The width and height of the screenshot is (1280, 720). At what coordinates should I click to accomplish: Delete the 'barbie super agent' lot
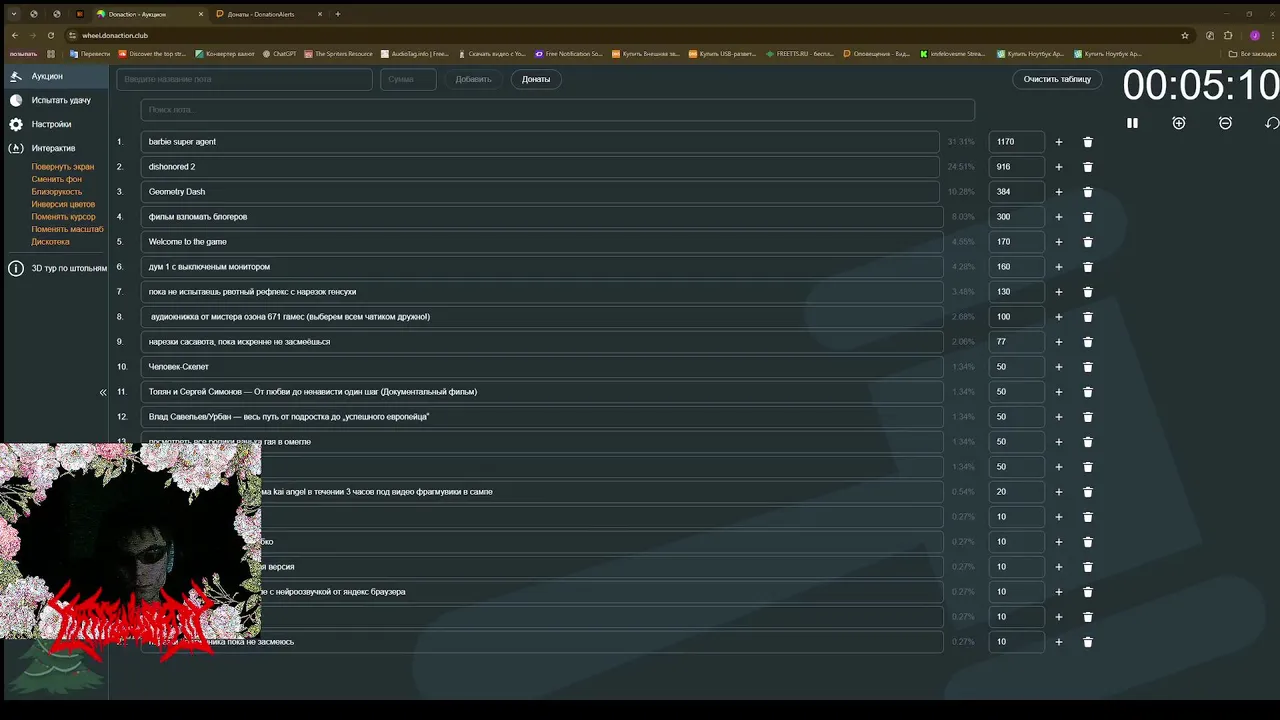pyautogui.click(x=1088, y=142)
